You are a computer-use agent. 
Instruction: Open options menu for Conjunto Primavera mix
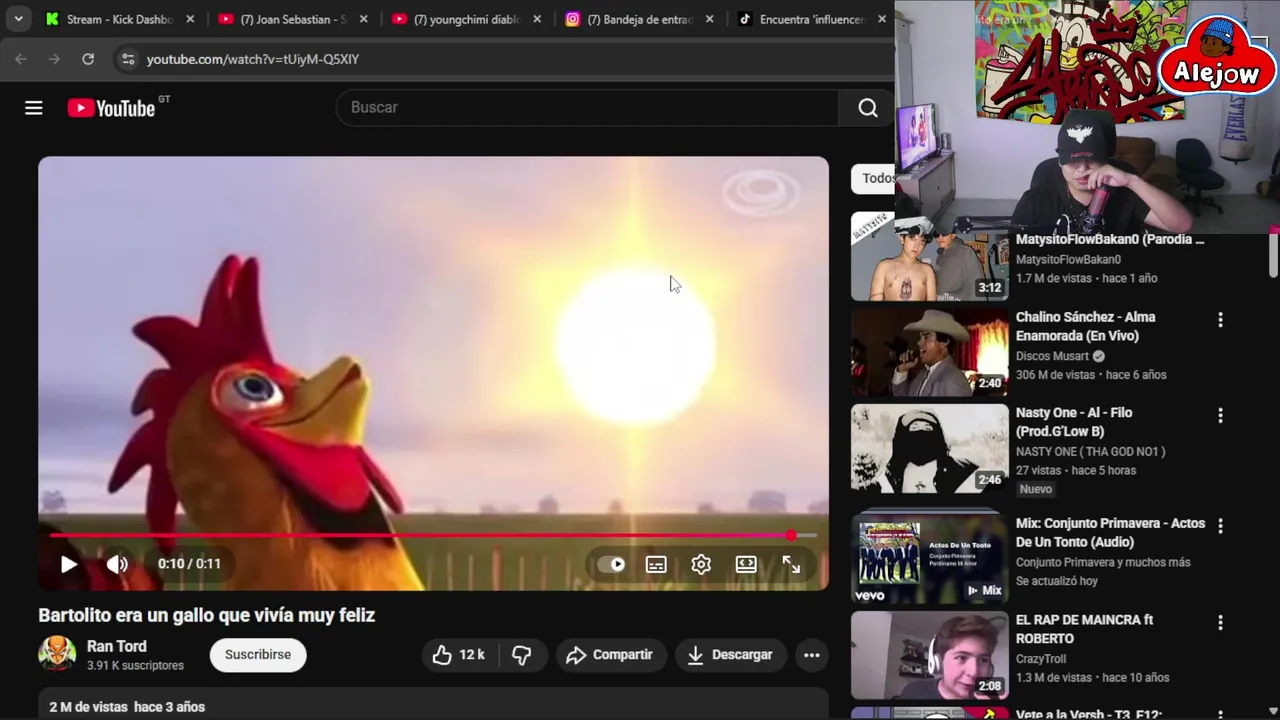coord(1220,526)
